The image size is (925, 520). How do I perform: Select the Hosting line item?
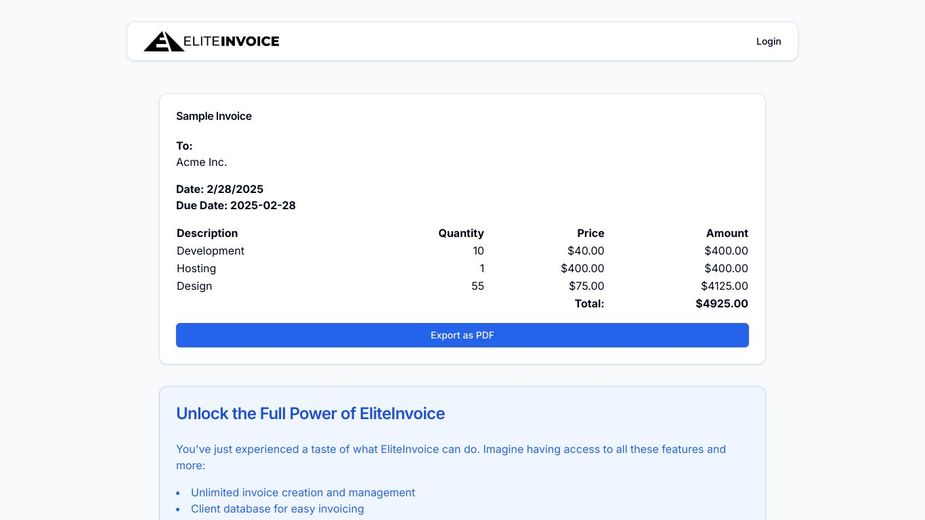coord(196,268)
